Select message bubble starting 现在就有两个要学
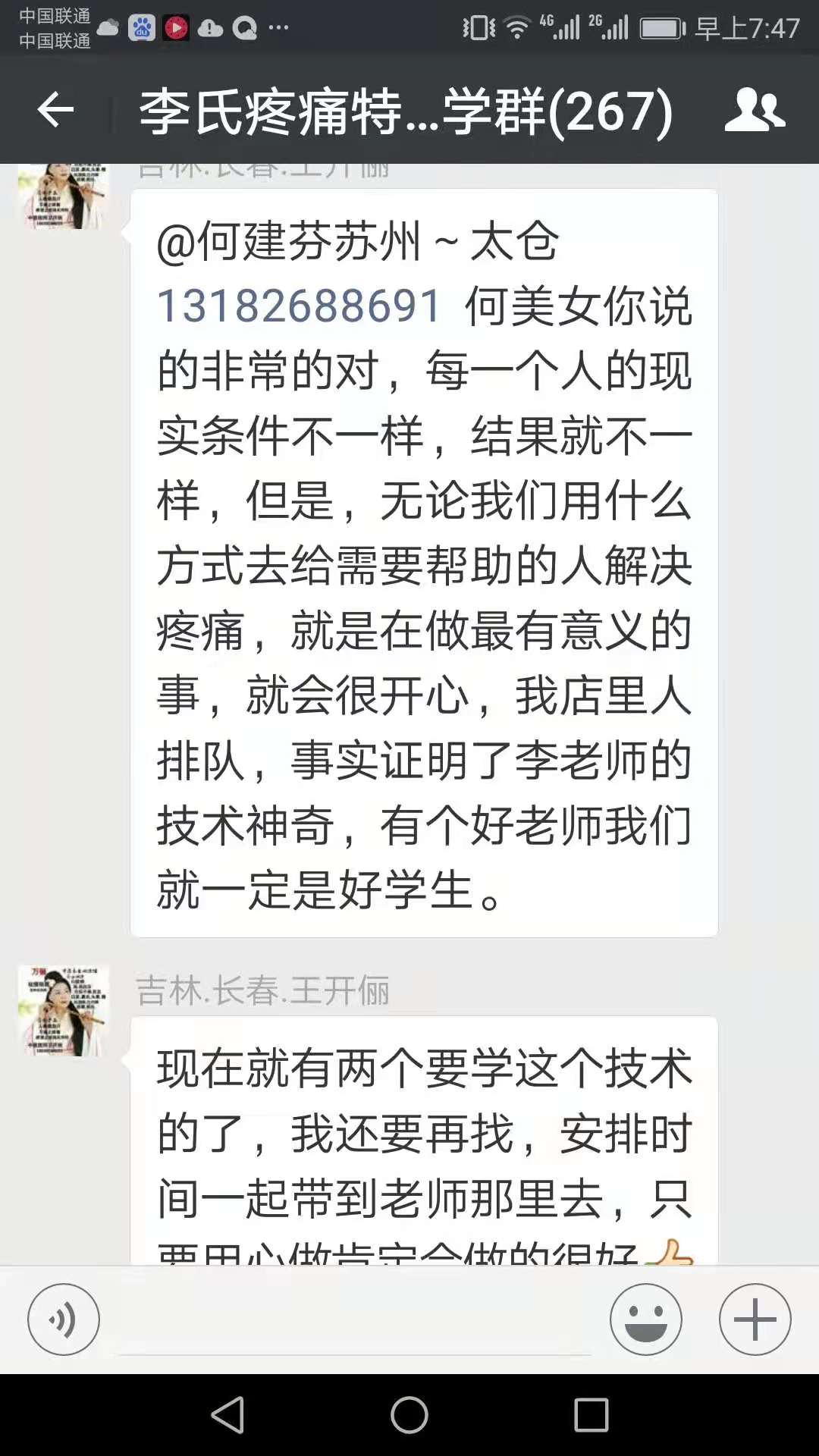The image size is (819, 1456). click(424, 1141)
